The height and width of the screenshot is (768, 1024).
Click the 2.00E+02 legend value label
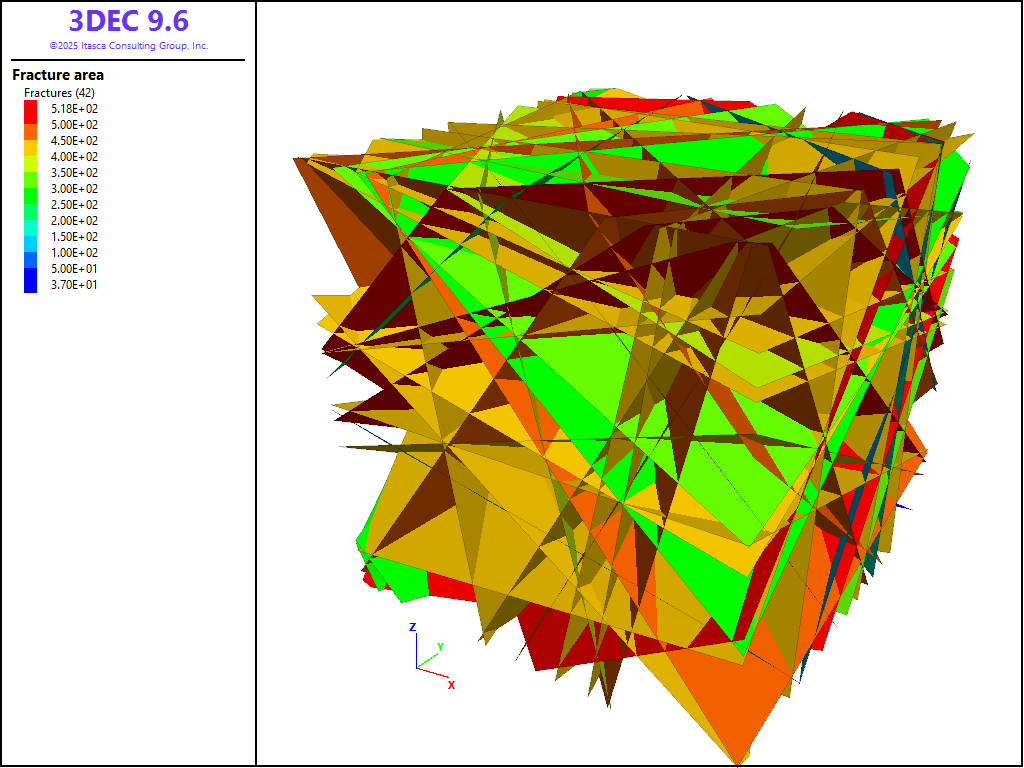tap(75, 221)
